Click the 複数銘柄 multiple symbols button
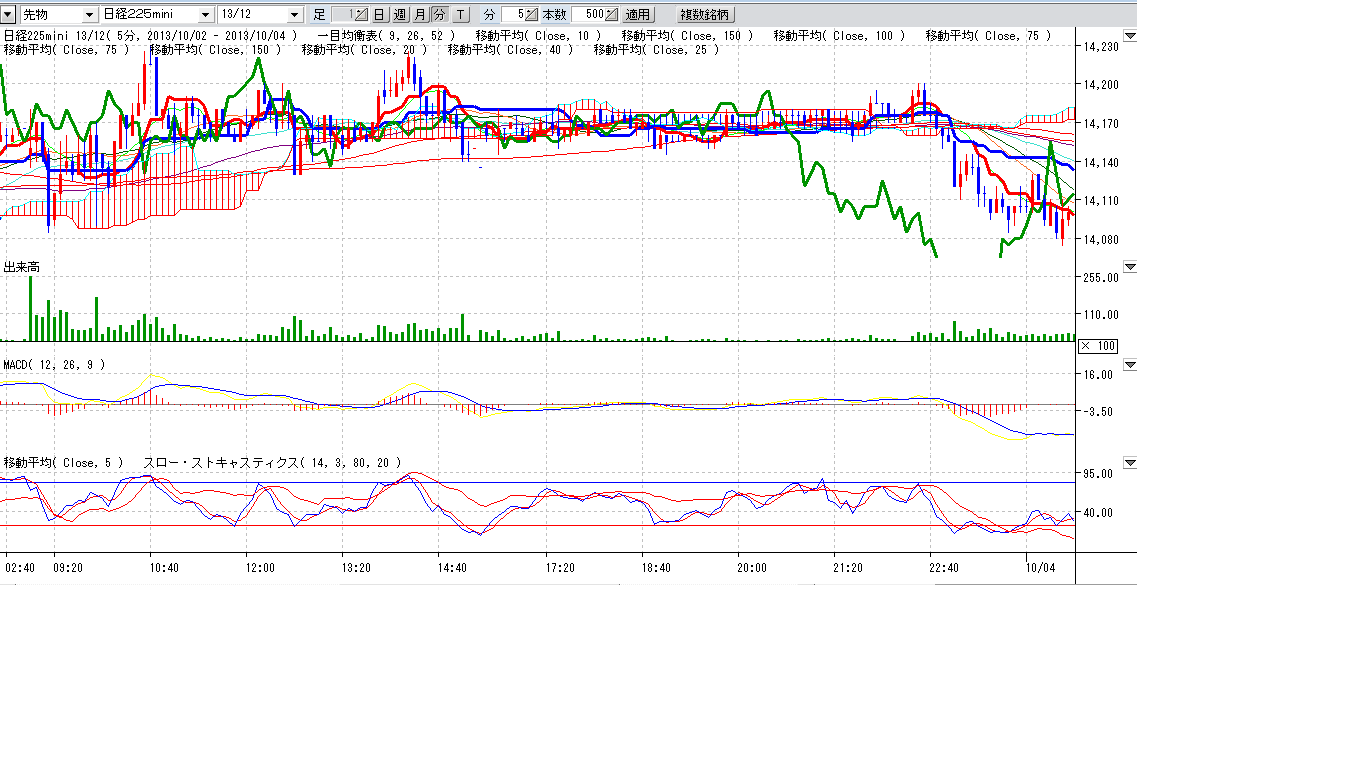 (705, 15)
